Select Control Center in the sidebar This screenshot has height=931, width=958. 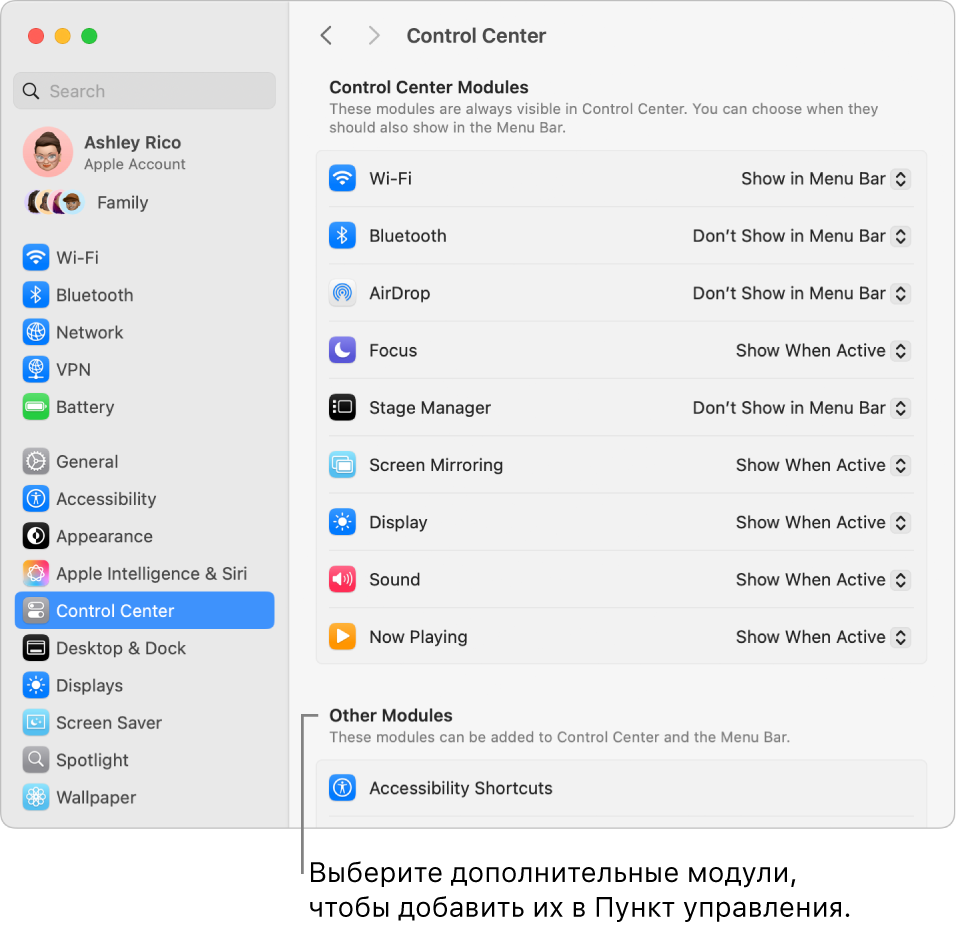pyautogui.click(x=144, y=610)
